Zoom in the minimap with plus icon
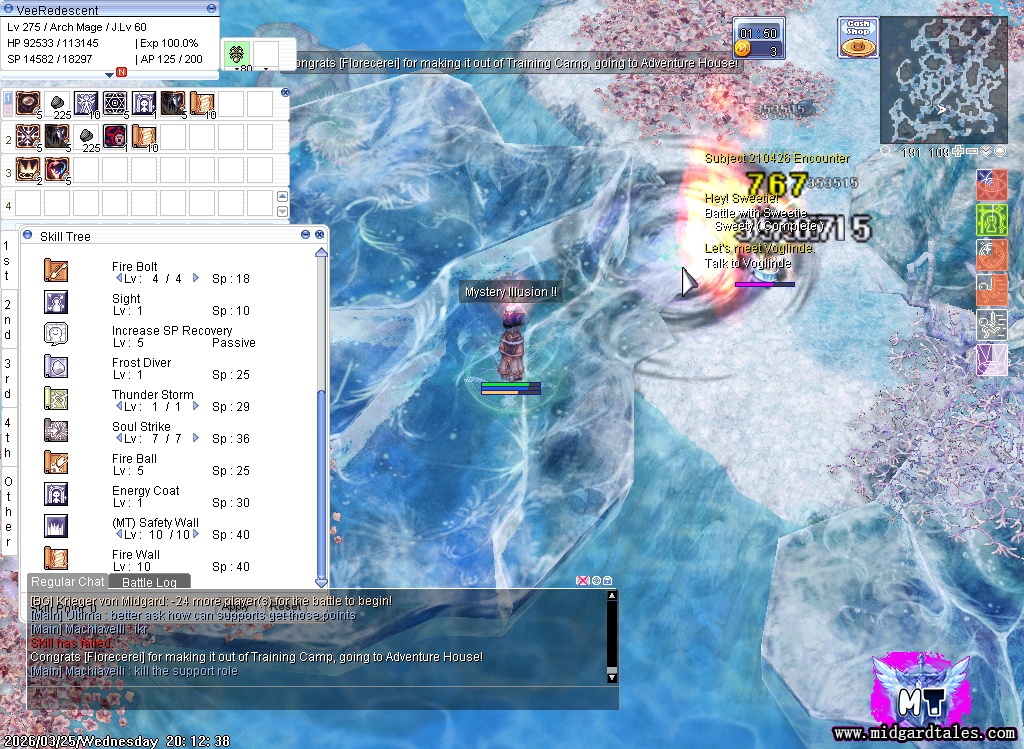The width and height of the screenshot is (1024, 749). [x=957, y=151]
